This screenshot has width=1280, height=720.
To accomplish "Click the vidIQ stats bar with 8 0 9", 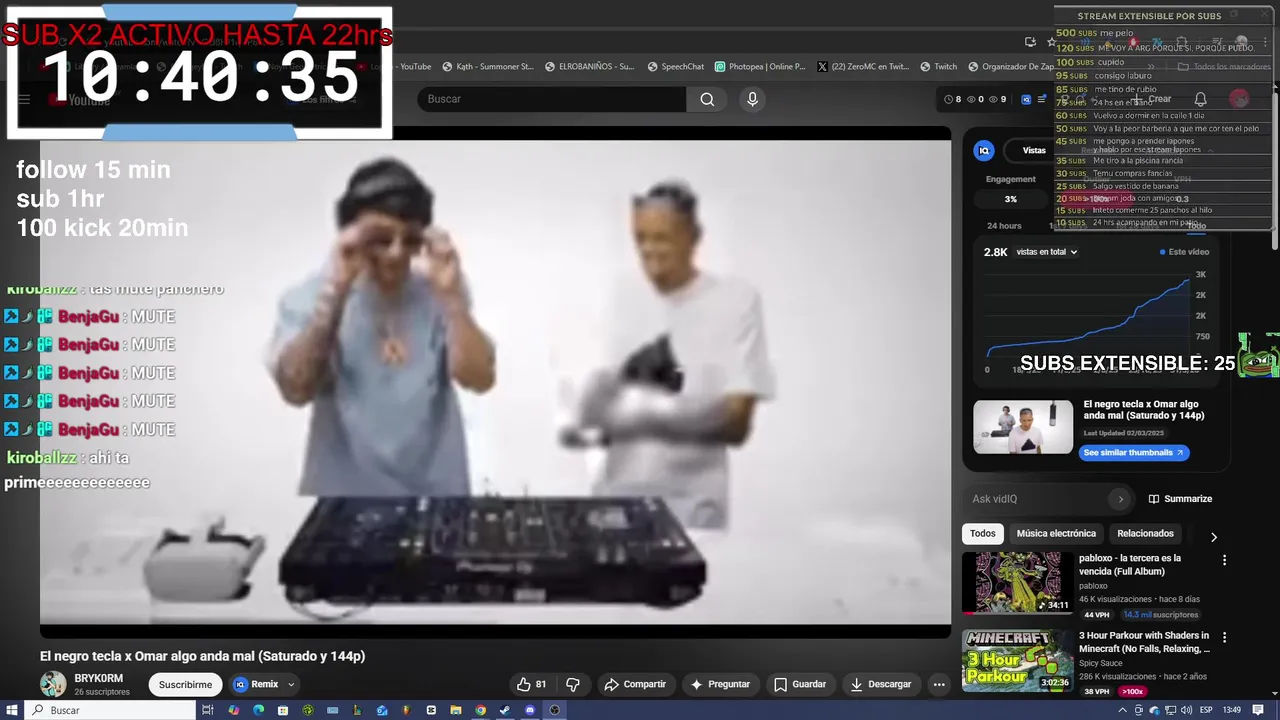I will [x=975, y=99].
